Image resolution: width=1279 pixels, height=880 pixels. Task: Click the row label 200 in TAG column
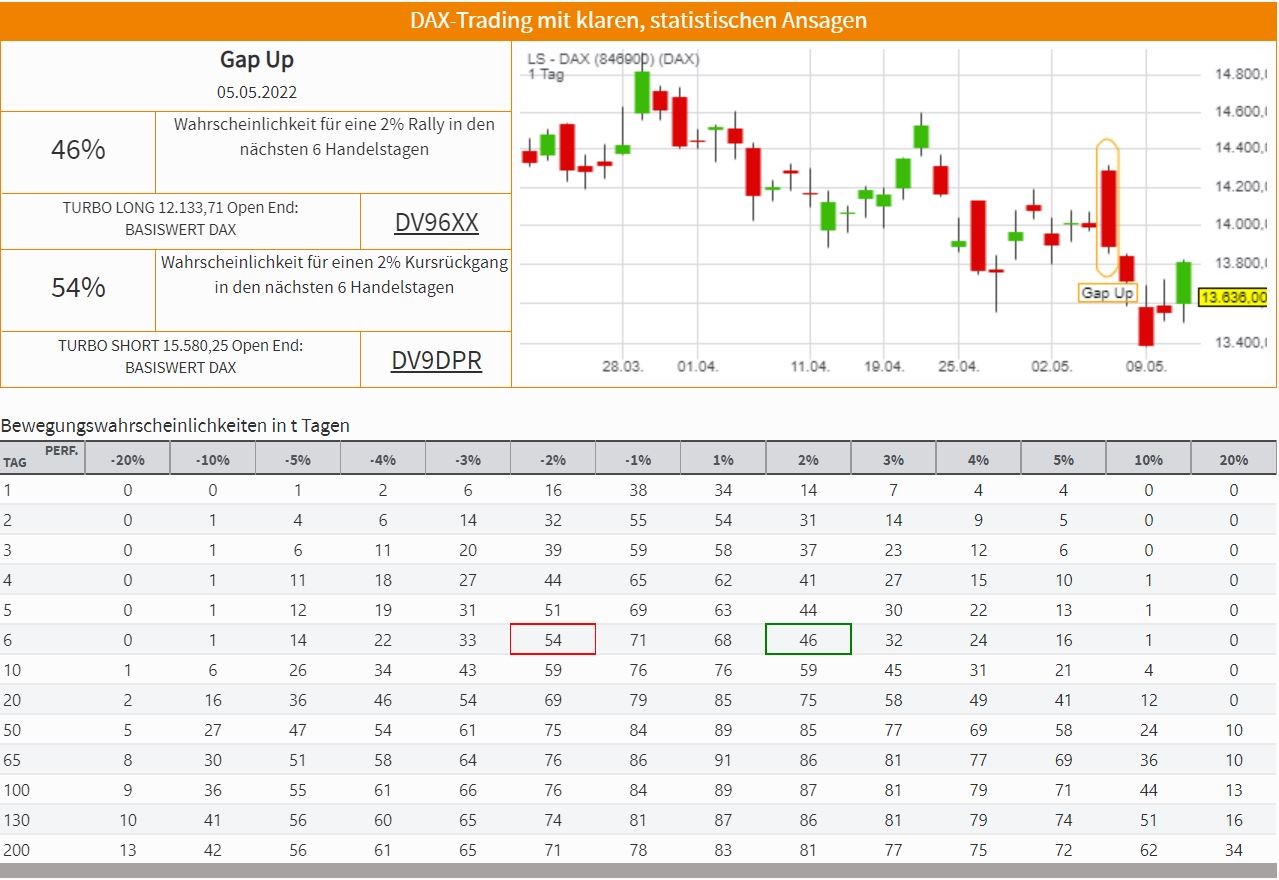pos(16,850)
